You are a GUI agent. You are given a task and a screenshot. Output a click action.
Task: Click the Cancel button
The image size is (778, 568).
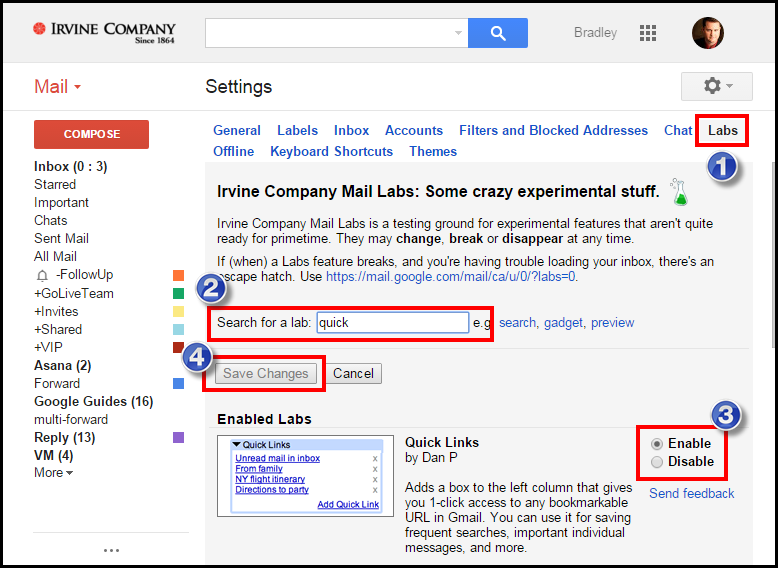point(353,374)
